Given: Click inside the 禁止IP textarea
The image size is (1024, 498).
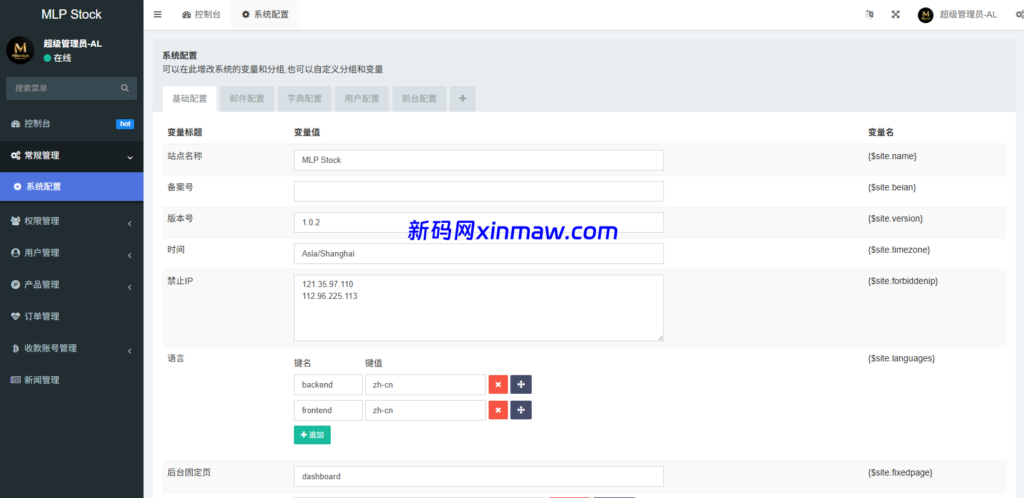Looking at the screenshot, I should click(479, 307).
